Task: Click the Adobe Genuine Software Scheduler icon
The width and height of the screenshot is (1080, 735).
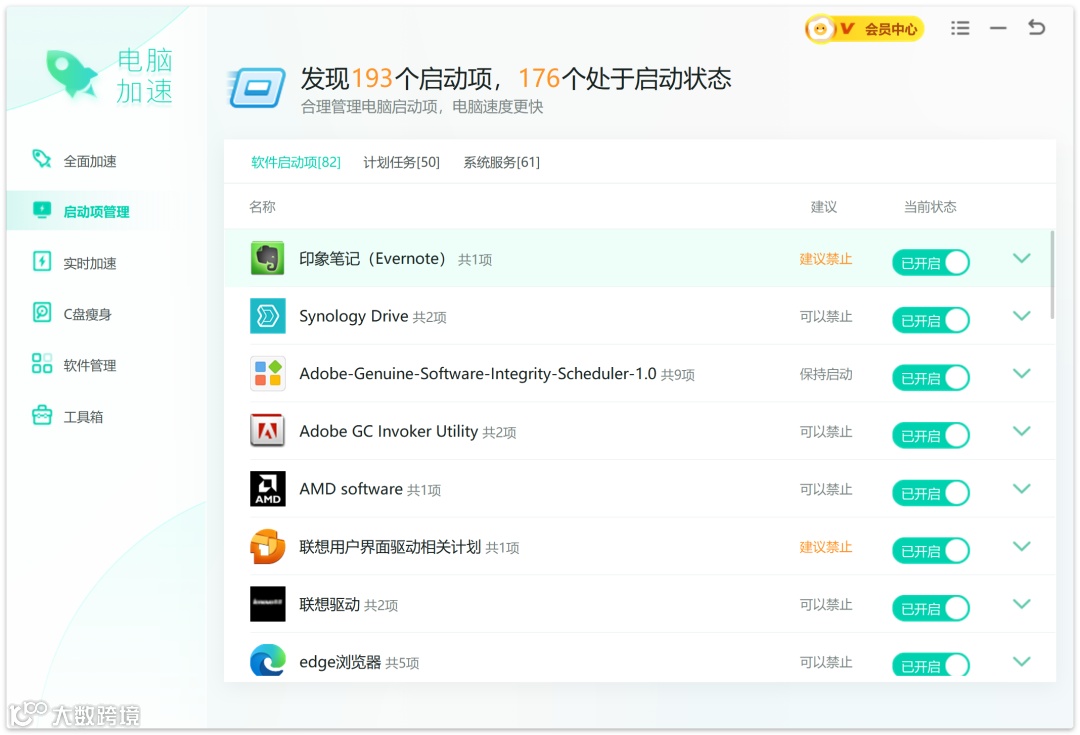Action: point(267,373)
